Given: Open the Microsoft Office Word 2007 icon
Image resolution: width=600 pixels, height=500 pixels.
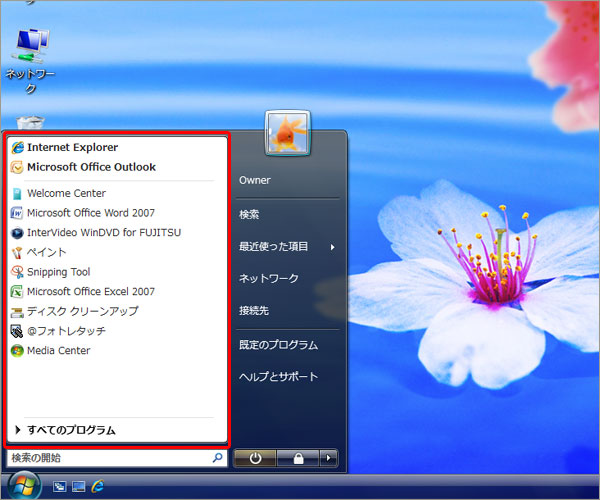Looking at the screenshot, I should pyautogui.click(x=17, y=213).
